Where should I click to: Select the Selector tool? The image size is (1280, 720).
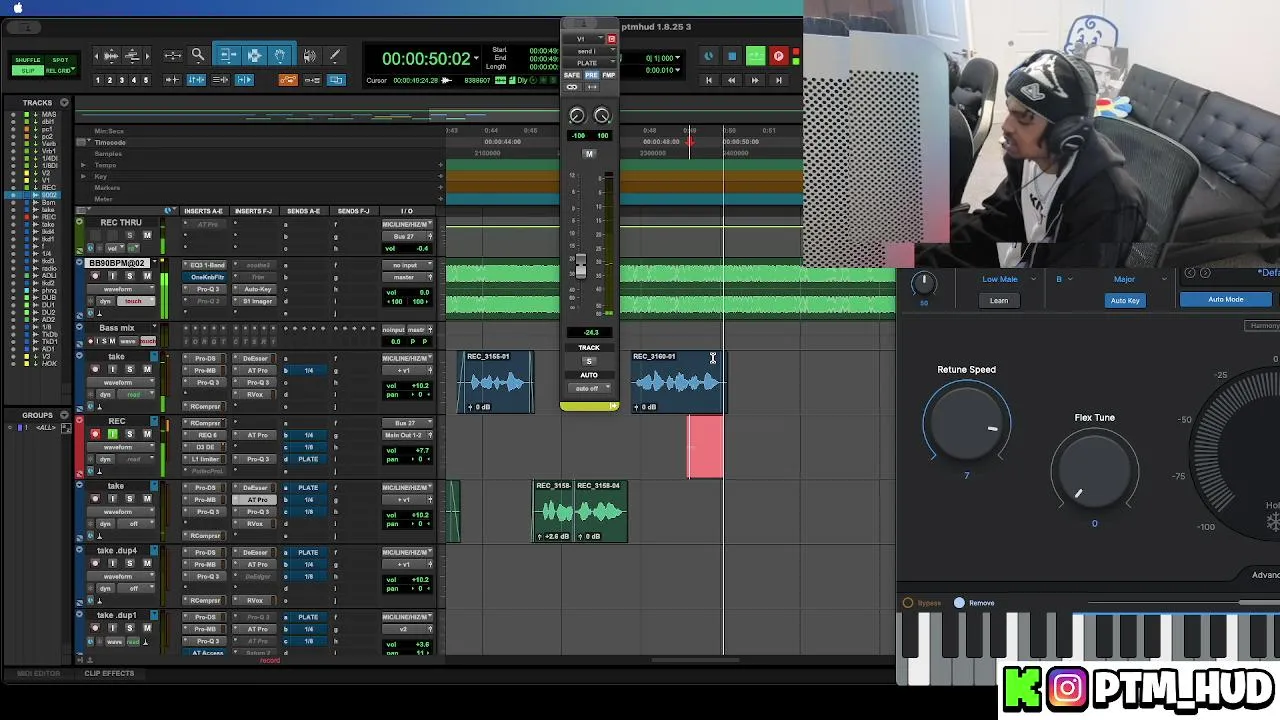click(x=254, y=56)
